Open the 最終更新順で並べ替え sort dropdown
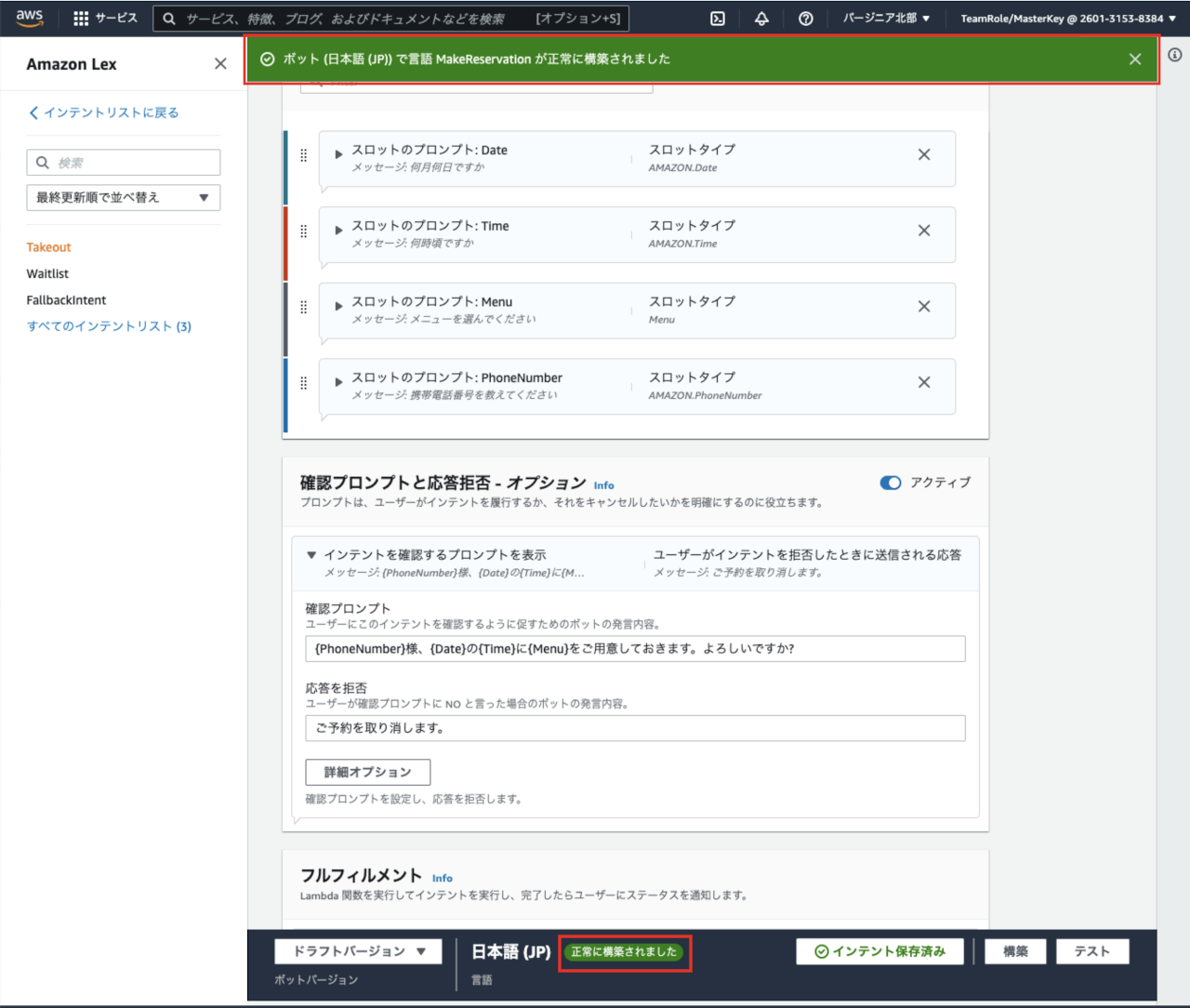 pos(124,198)
